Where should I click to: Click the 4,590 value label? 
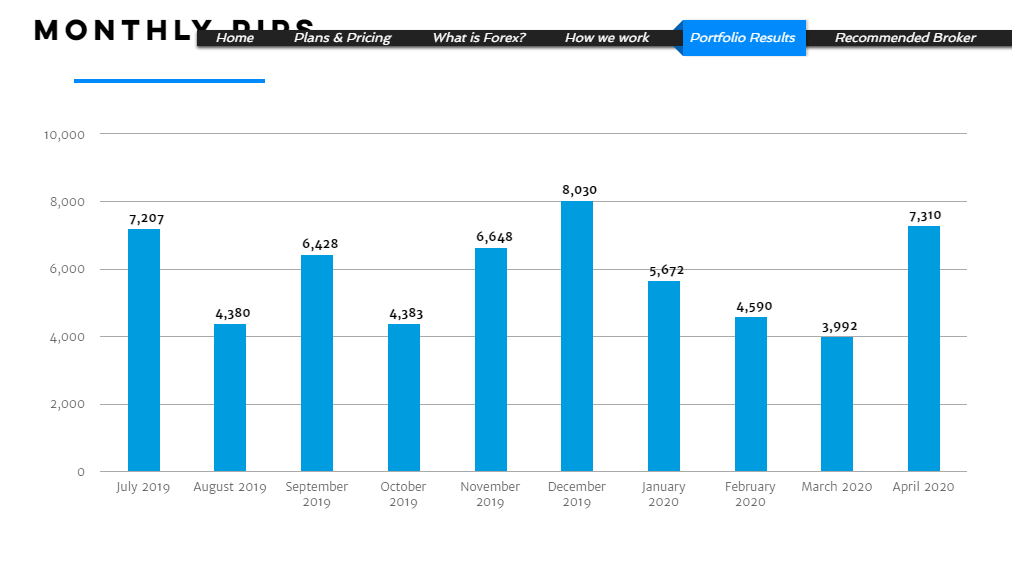[x=754, y=307]
